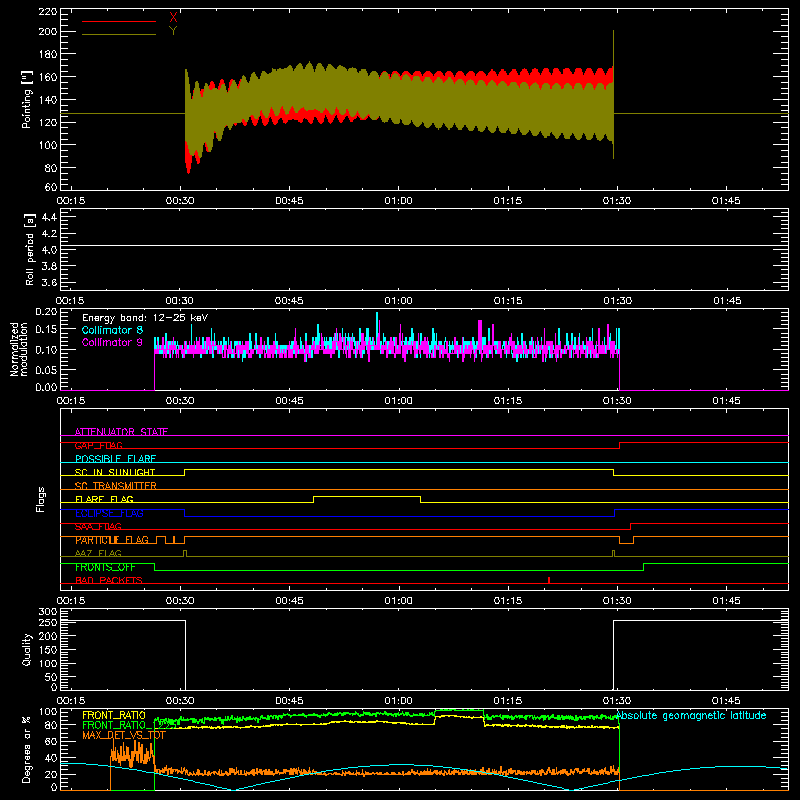Select the yellow FRONT_RATIO legend label

pyautogui.click(x=114, y=715)
